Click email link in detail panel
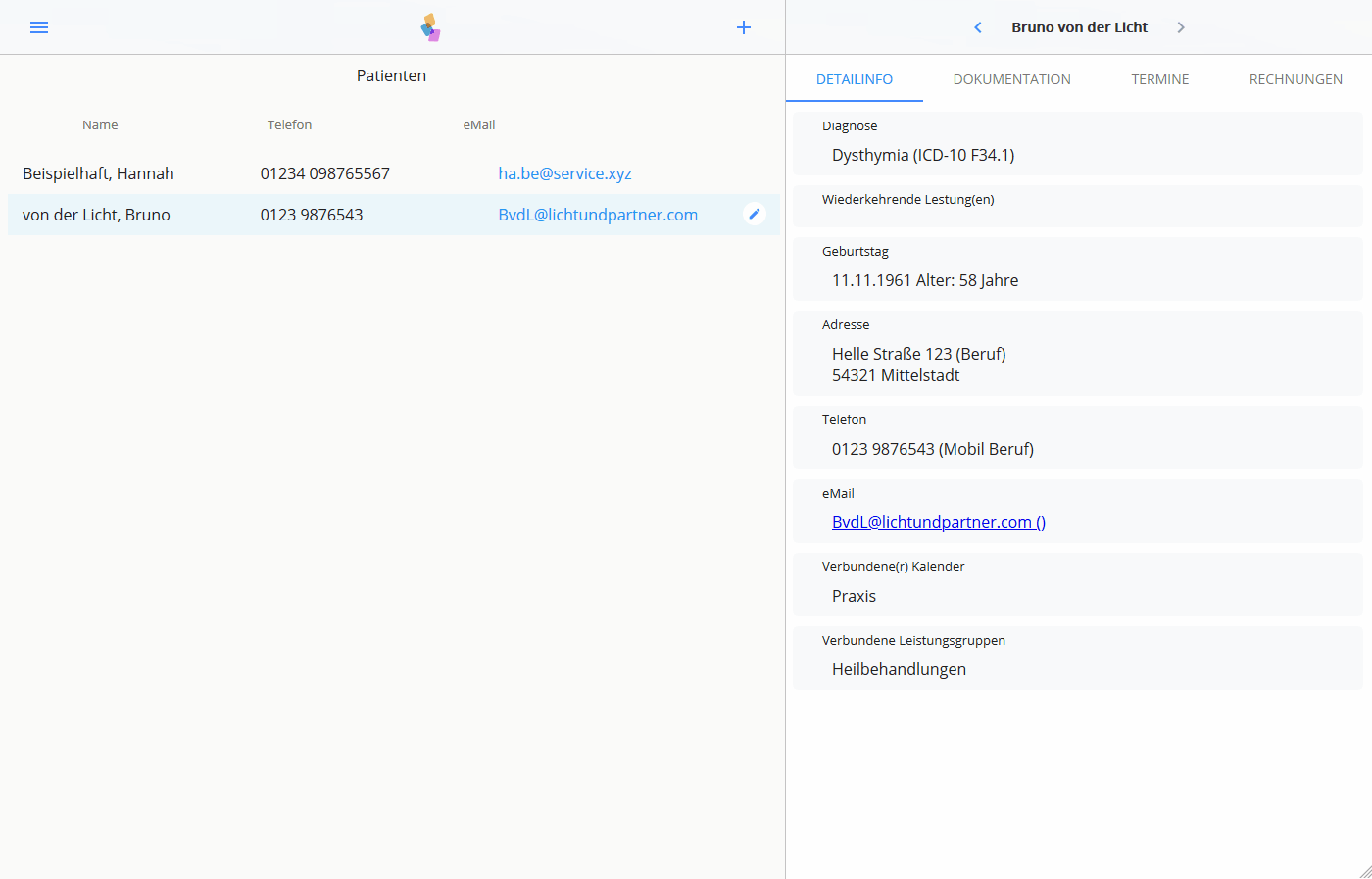 pos(938,522)
